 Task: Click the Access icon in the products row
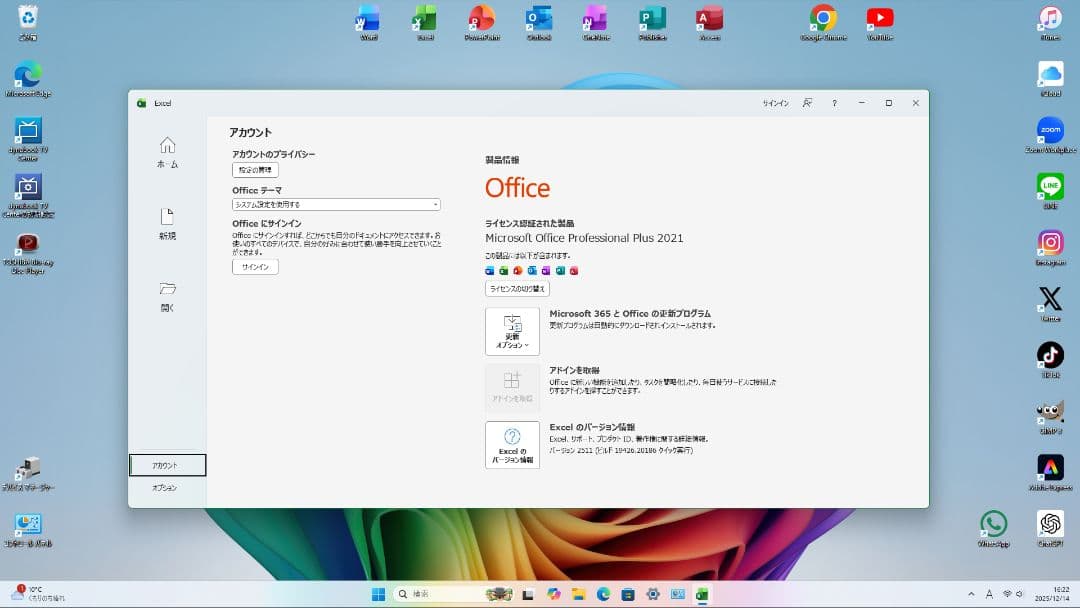point(573,270)
